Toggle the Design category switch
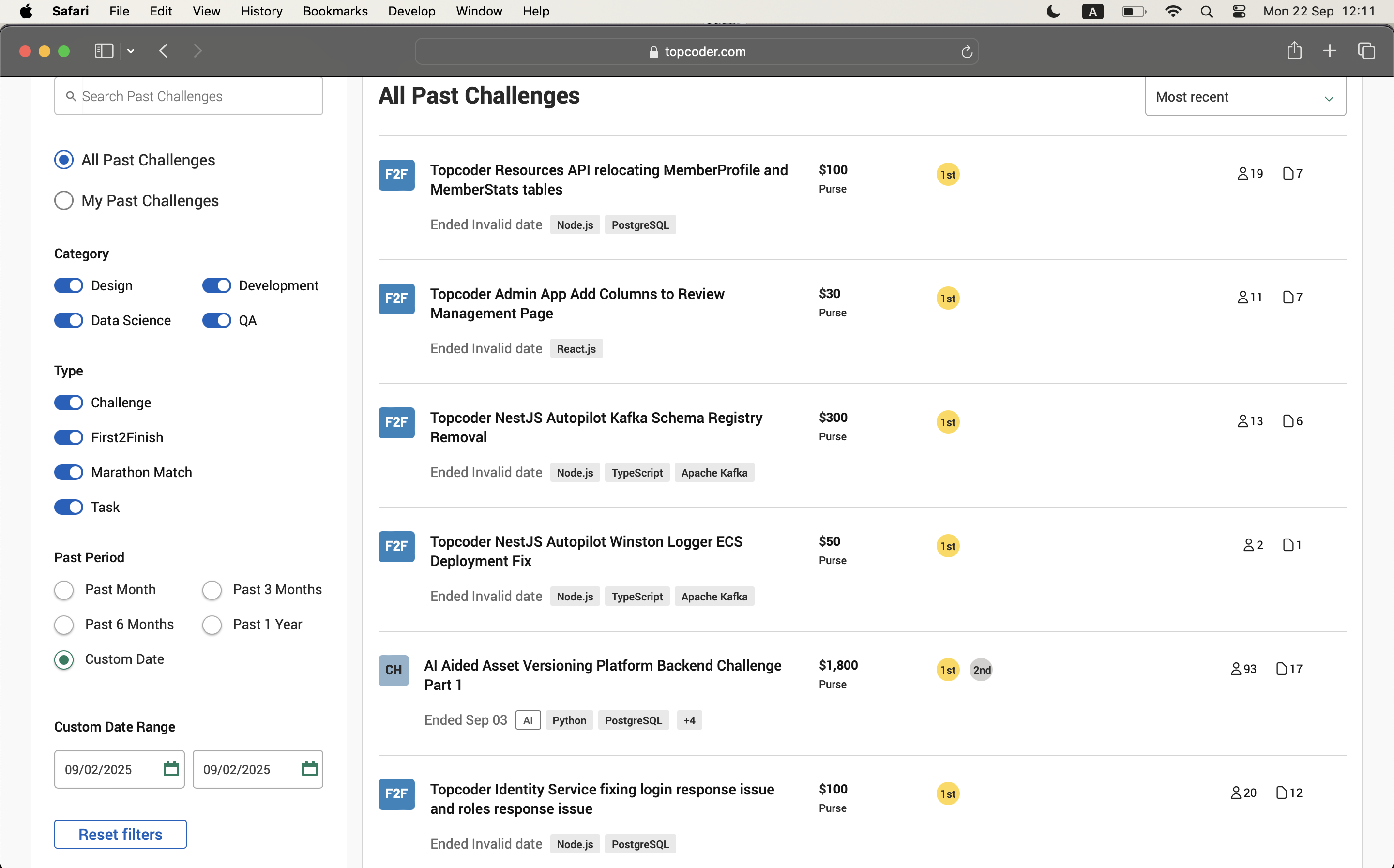 pos(69,285)
